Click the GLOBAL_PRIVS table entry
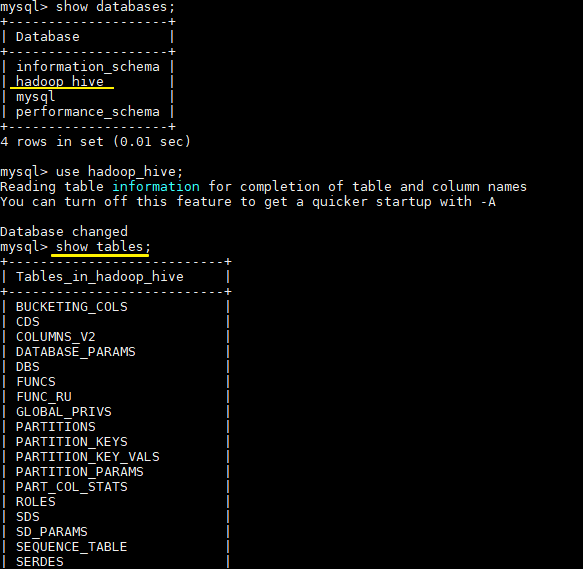The height and width of the screenshot is (569, 583). (64, 412)
